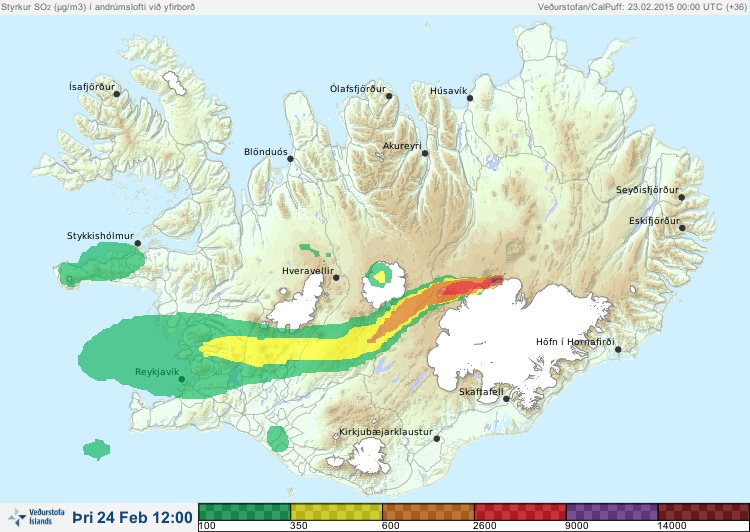Image resolution: width=750 pixels, height=532 pixels.
Task: Click the Hveravellir label
Action: [308, 271]
